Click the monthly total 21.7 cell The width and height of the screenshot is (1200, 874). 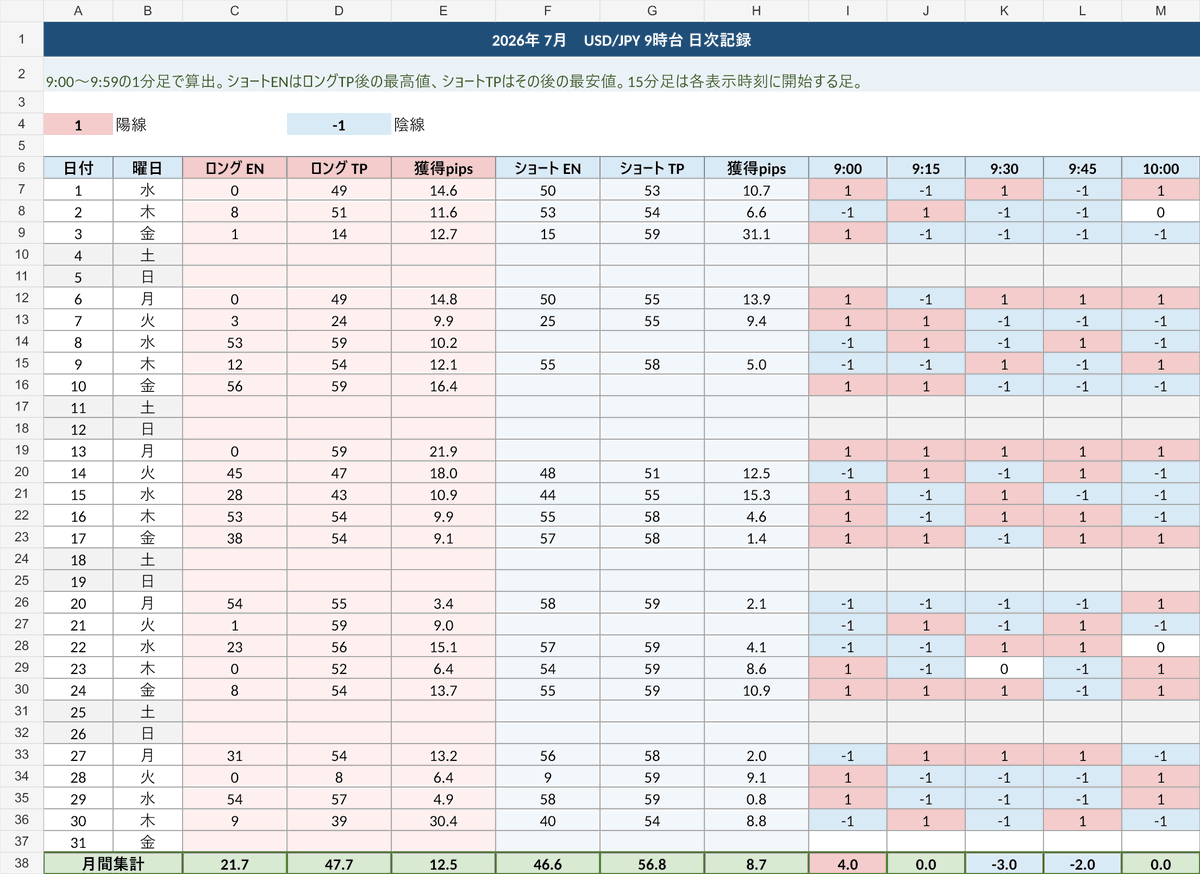pyautogui.click(x=235, y=863)
